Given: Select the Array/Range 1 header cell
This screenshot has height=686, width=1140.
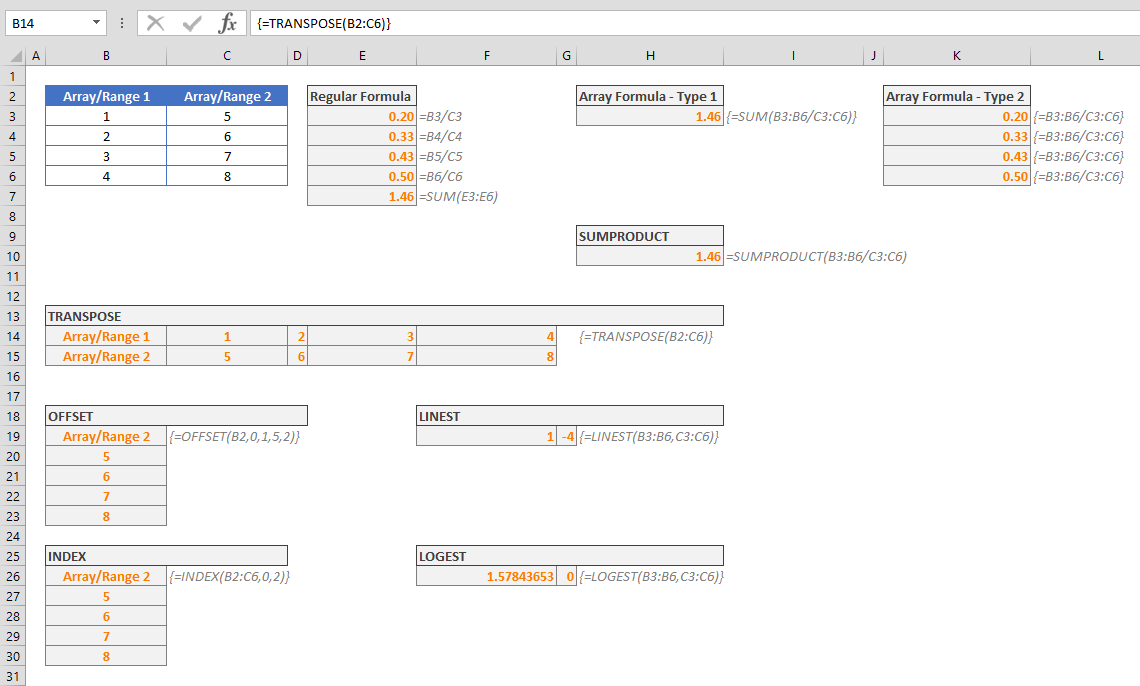Looking at the screenshot, I should coord(106,96).
